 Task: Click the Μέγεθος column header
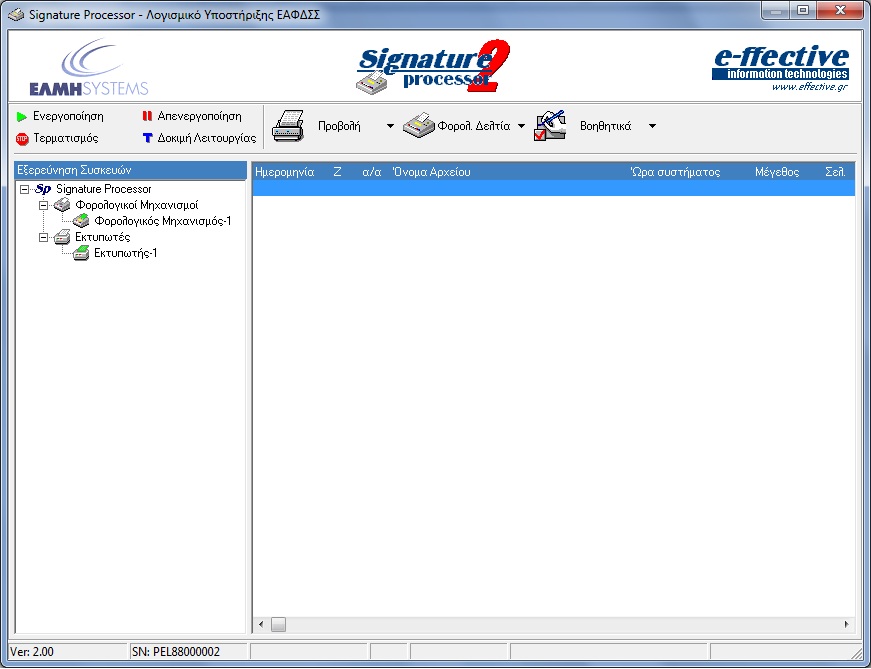point(776,172)
